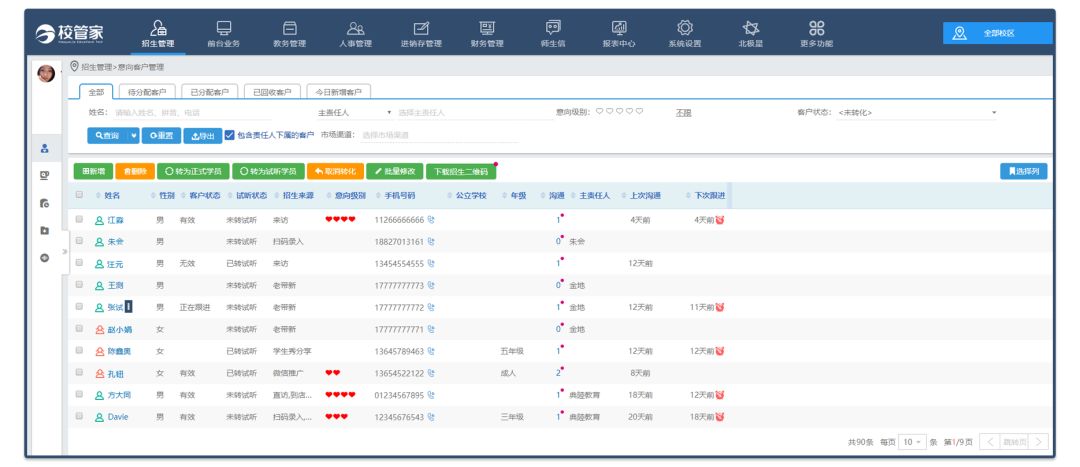
Task: Expand the 客户状态 dropdown
Action: [915, 112]
